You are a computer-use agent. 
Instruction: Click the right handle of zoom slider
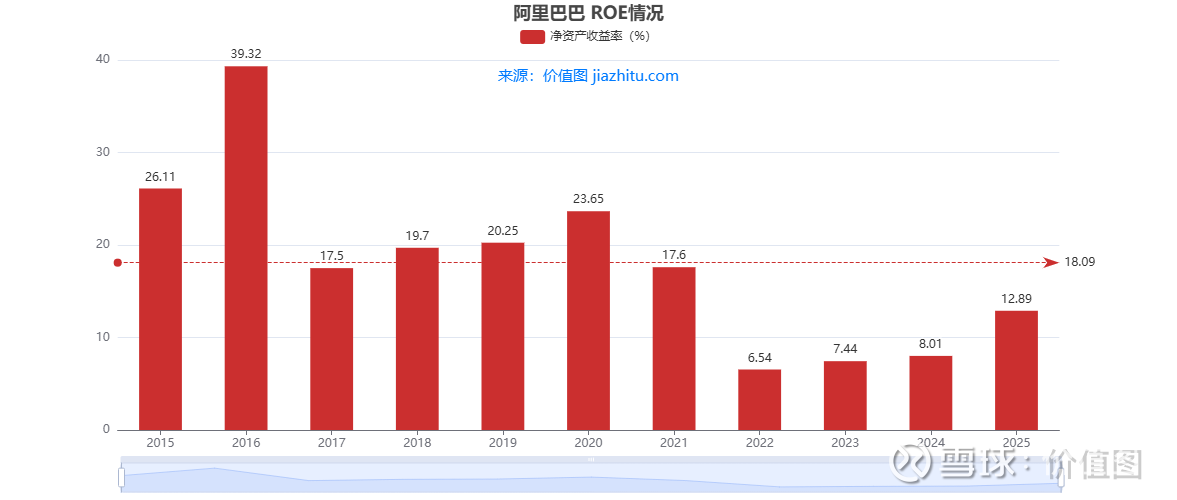(x=1061, y=477)
